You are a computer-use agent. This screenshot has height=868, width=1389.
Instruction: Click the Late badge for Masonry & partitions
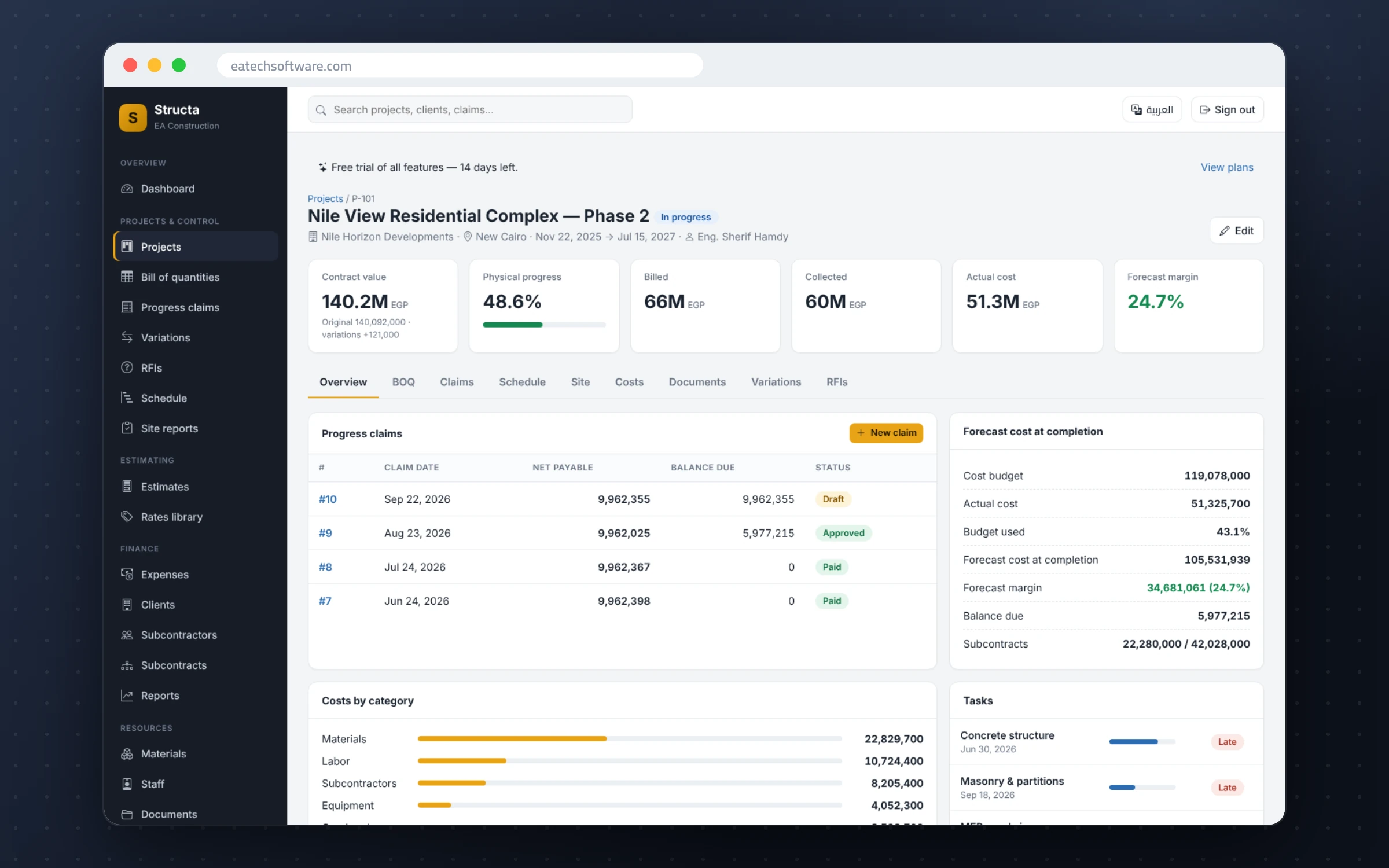tap(1227, 788)
